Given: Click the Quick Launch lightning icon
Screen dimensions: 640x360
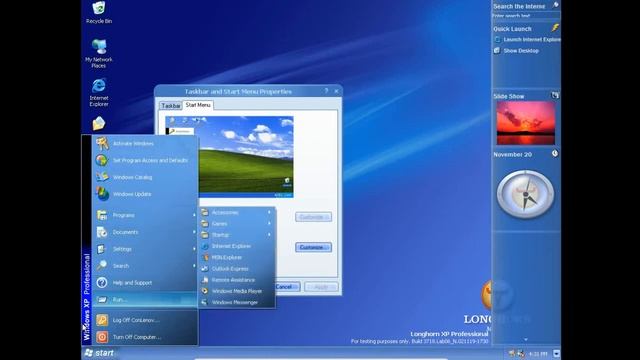Looking at the screenshot, I should pos(555,28).
